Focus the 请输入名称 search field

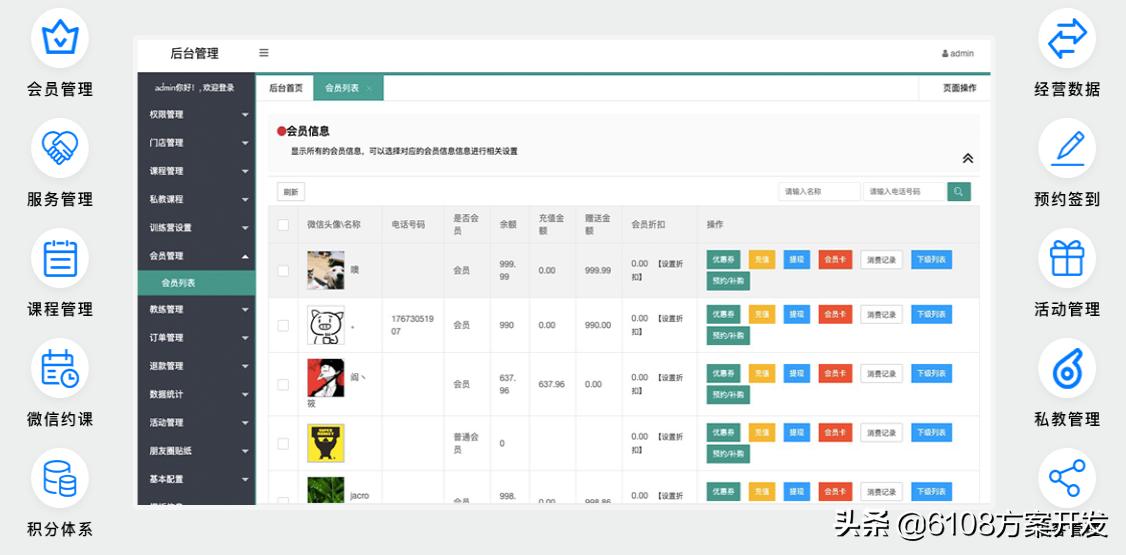pyautogui.click(x=819, y=192)
